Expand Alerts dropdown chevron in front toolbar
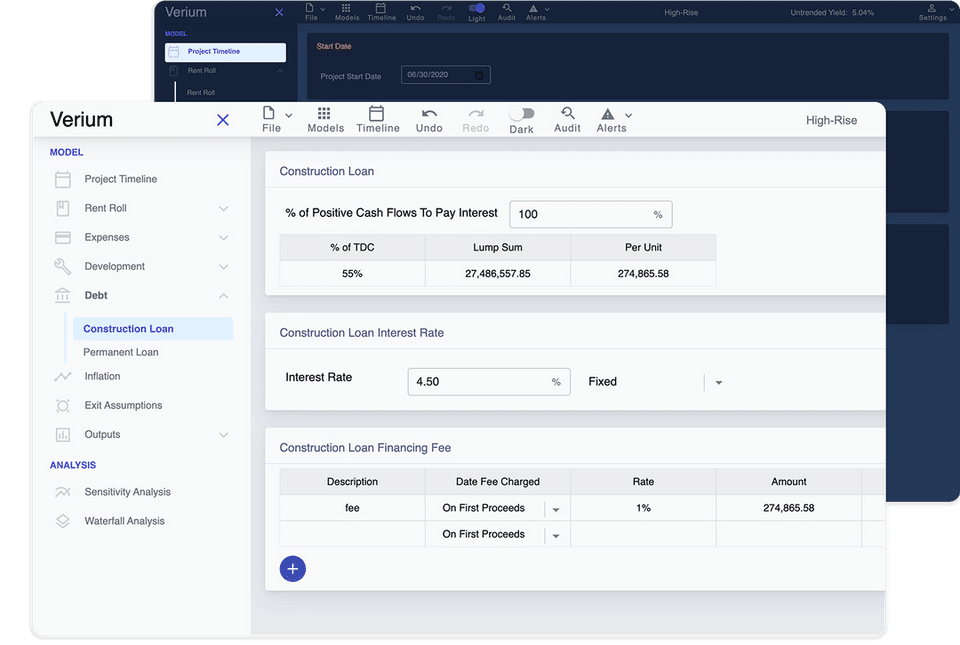Viewport: 960px width, 645px height. coord(628,115)
